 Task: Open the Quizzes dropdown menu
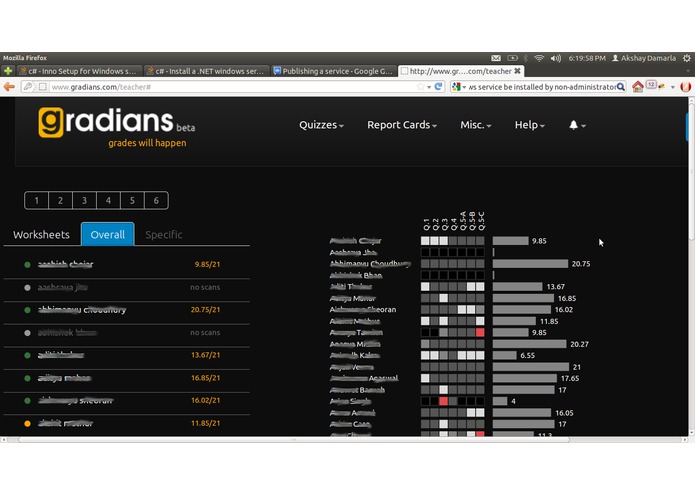(321, 125)
